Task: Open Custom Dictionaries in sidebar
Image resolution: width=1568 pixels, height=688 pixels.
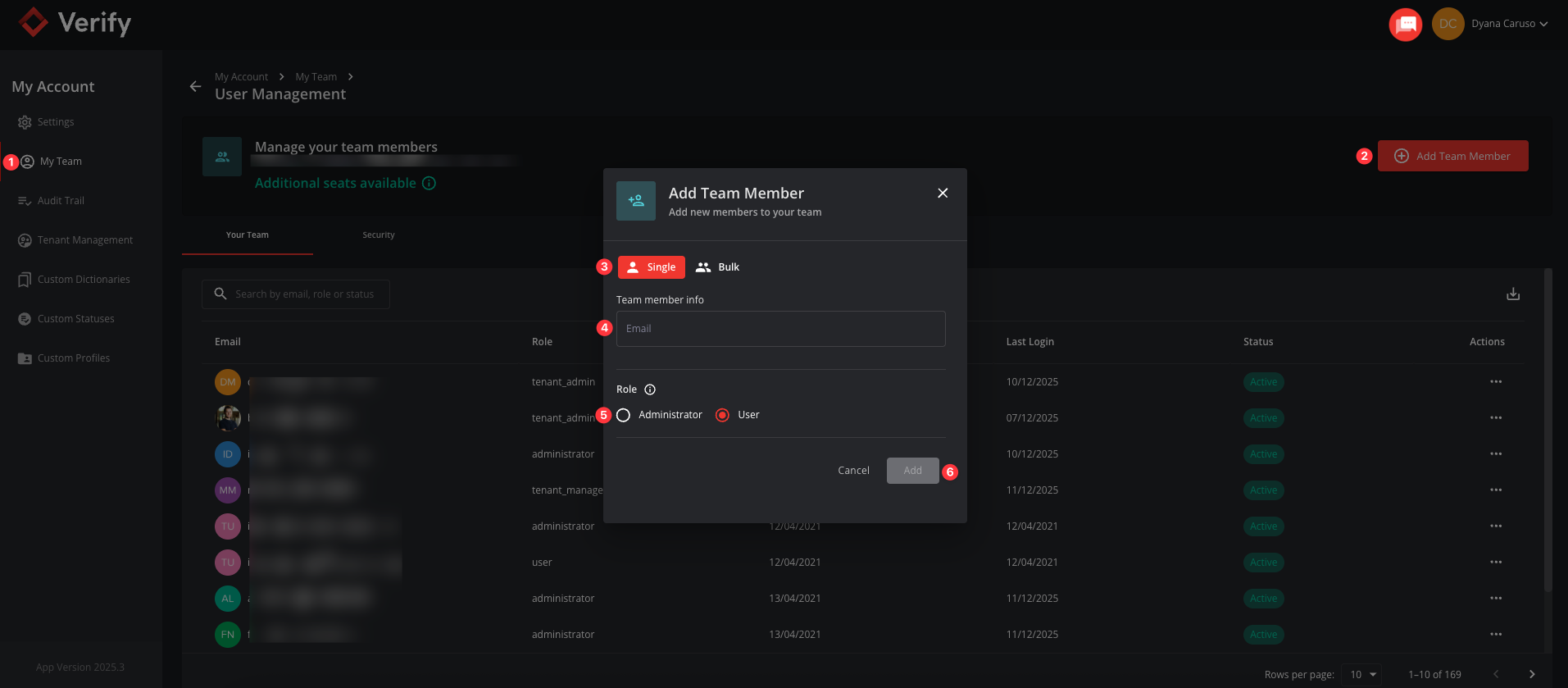Action: pos(83,280)
